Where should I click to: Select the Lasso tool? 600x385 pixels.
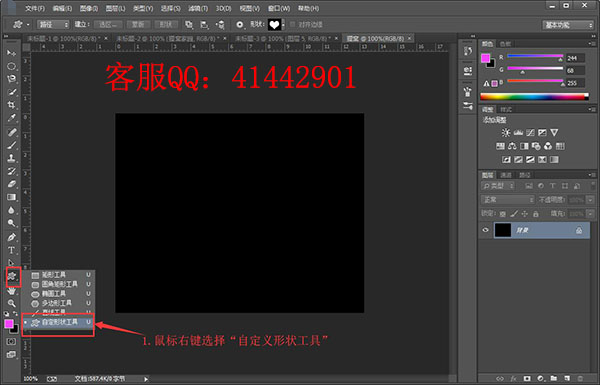(x=11, y=79)
